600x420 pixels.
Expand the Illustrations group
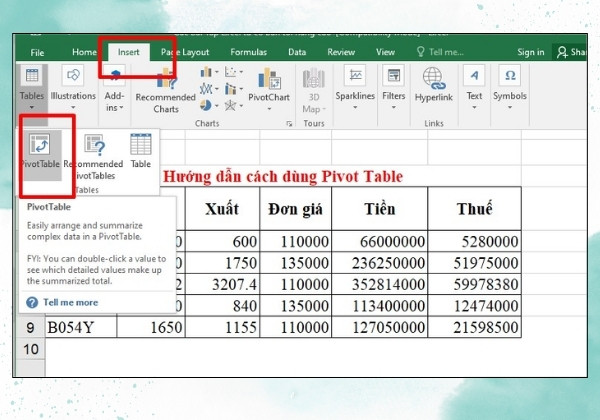pos(73,89)
